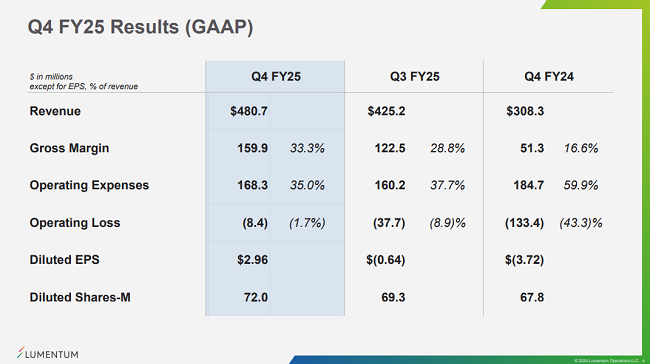Click the Lumentum logo
The height and width of the screenshot is (364, 650).
click(48, 353)
